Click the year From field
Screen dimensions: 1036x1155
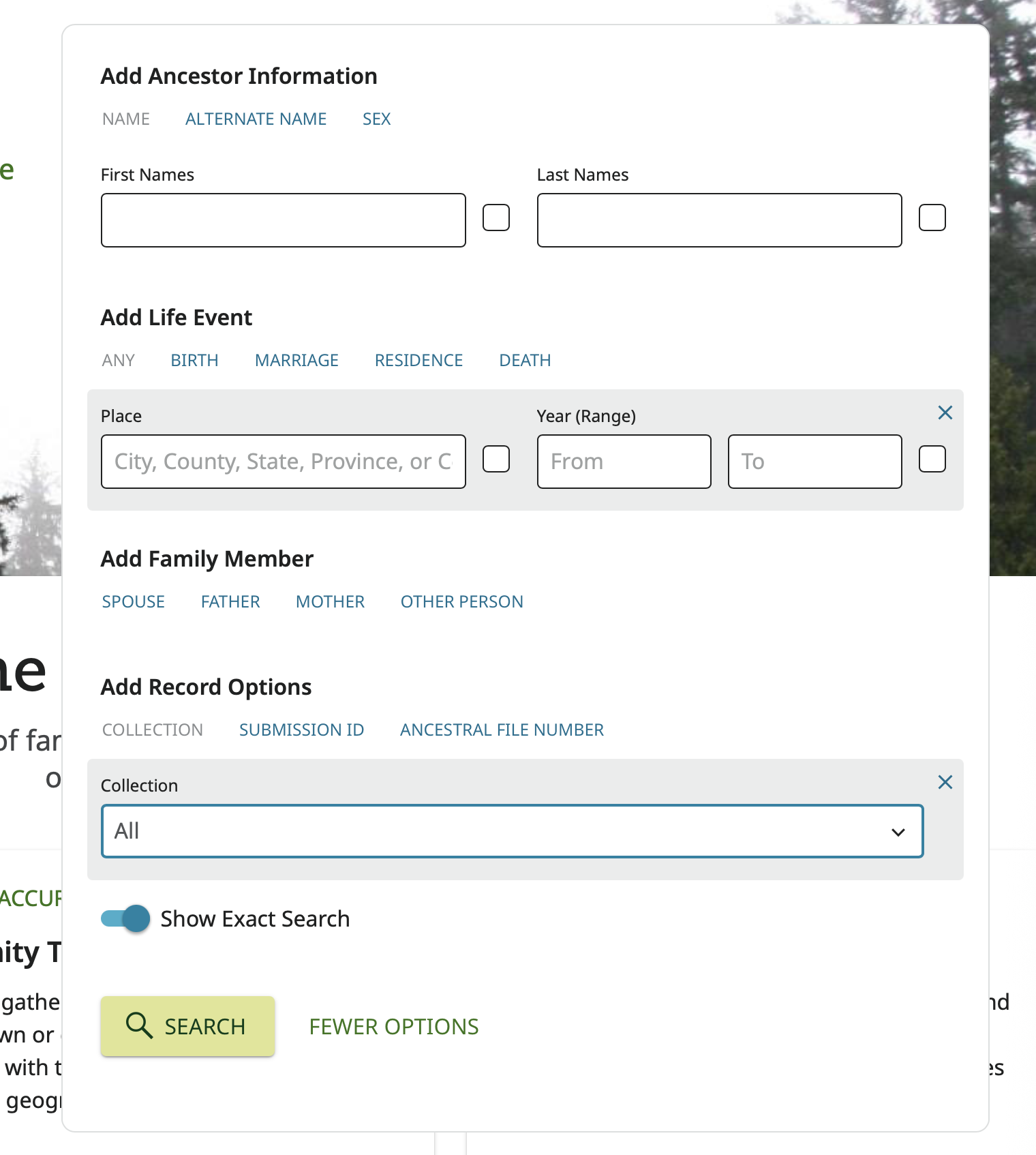point(624,462)
